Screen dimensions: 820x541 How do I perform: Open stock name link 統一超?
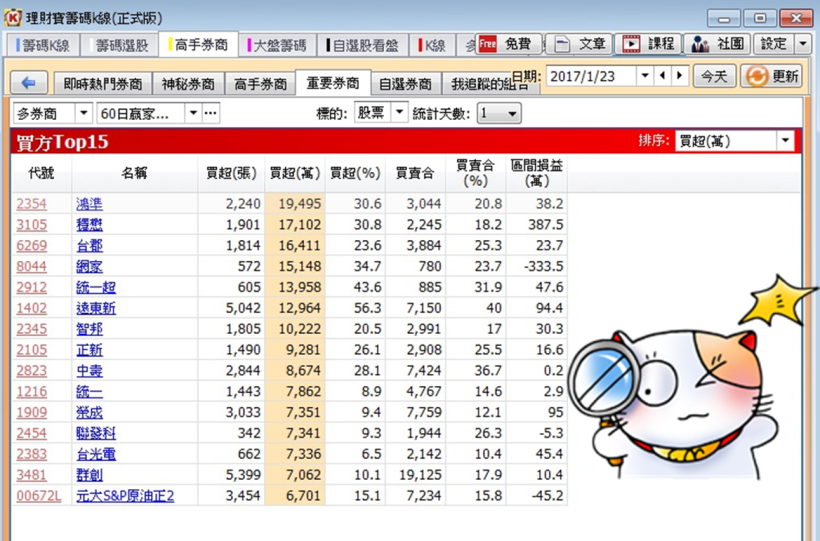[96, 287]
